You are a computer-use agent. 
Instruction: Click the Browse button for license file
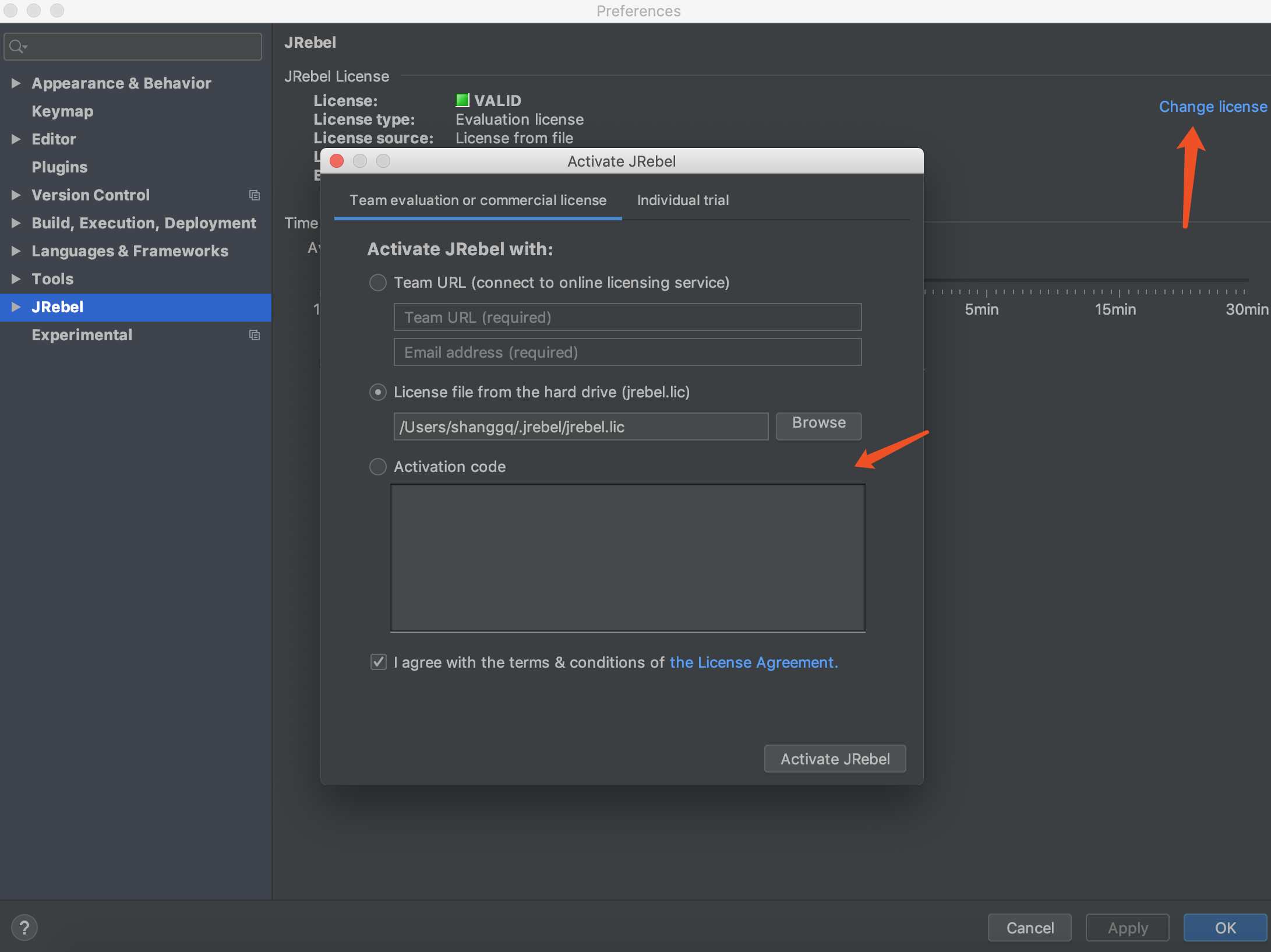(818, 426)
